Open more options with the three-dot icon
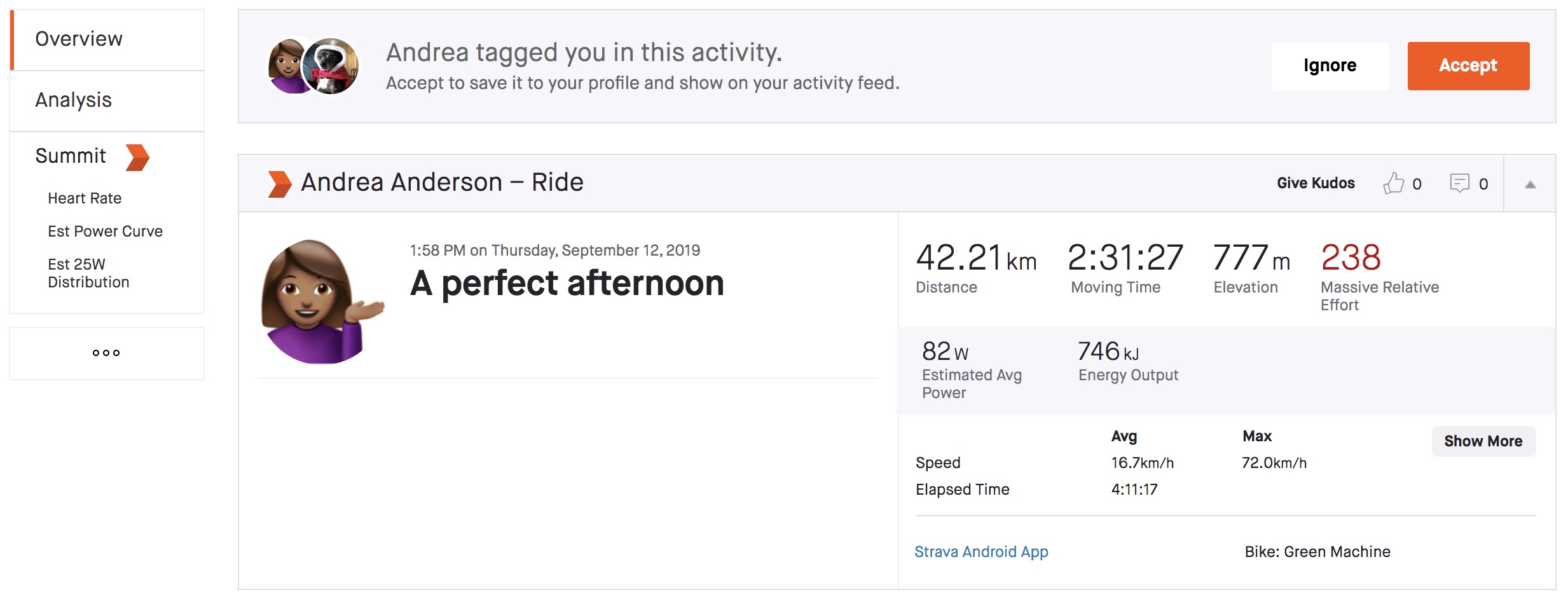This screenshot has height=599, width=1568. [x=106, y=352]
